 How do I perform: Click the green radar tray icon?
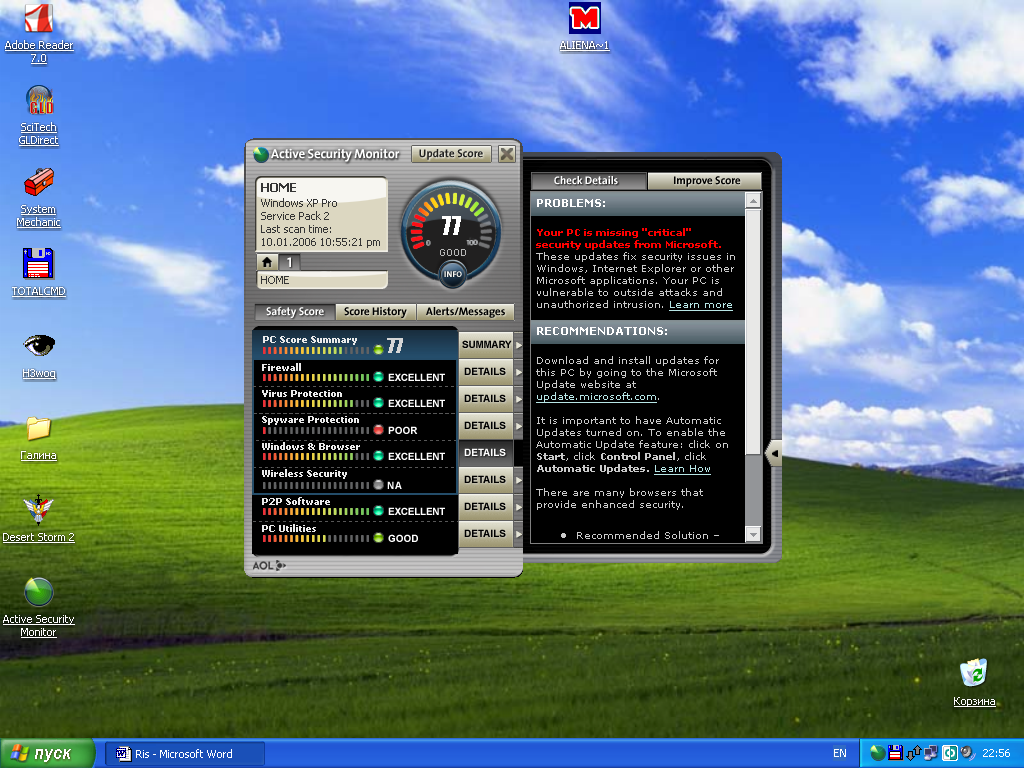click(x=878, y=753)
